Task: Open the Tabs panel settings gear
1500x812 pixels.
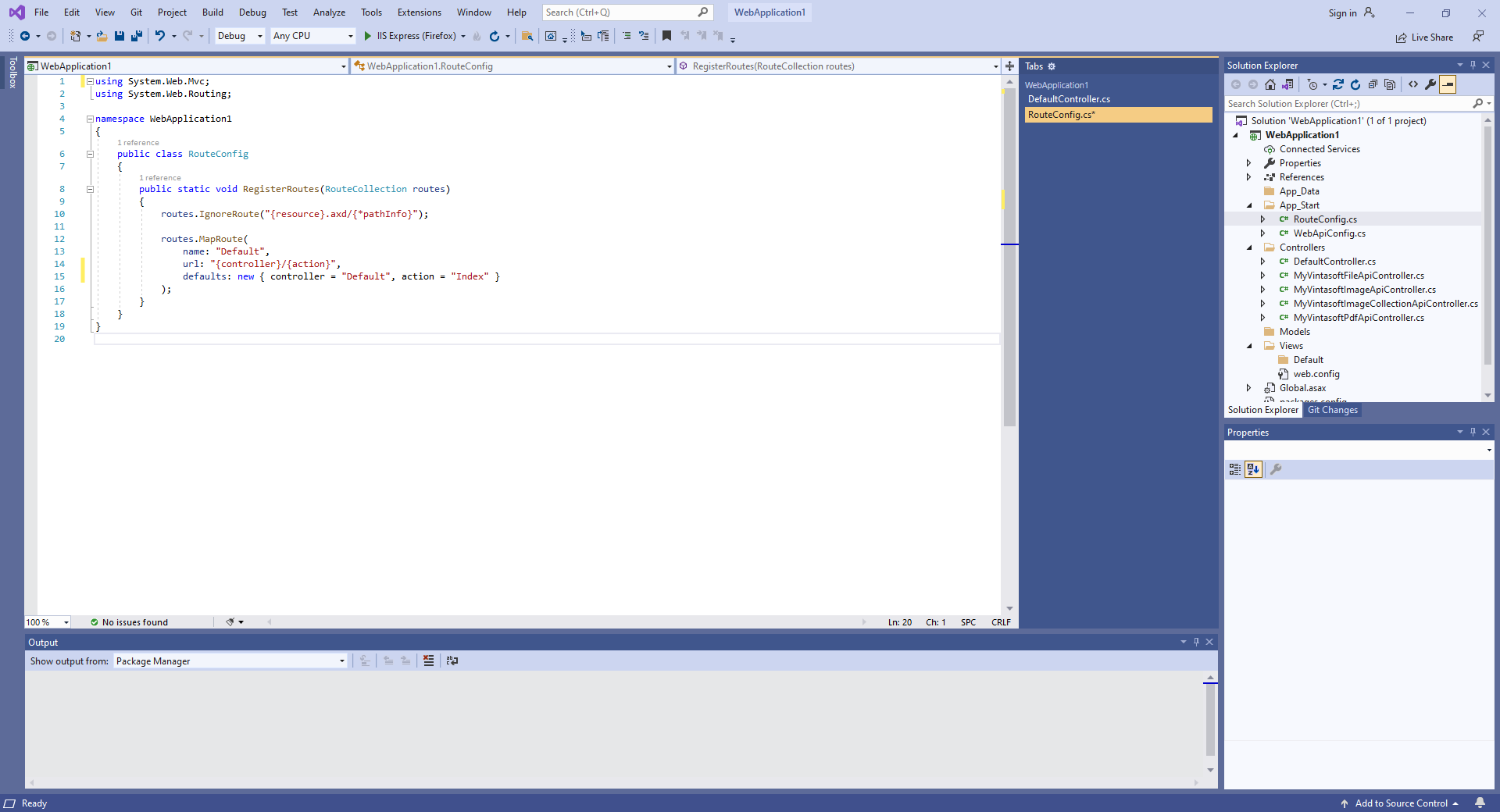Action: [1052, 66]
